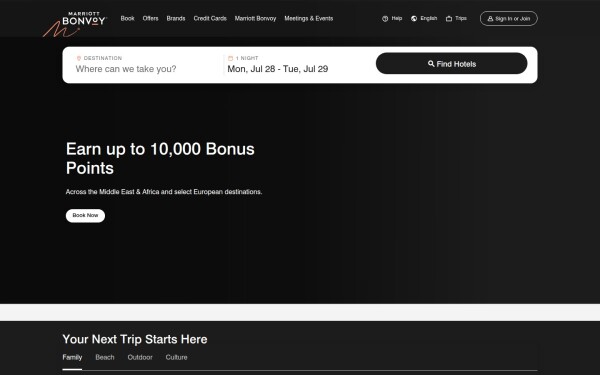Viewport: 600px width, 375px height.
Task: Click the calendar icon beside 1 Night
Action: (x=230, y=58)
